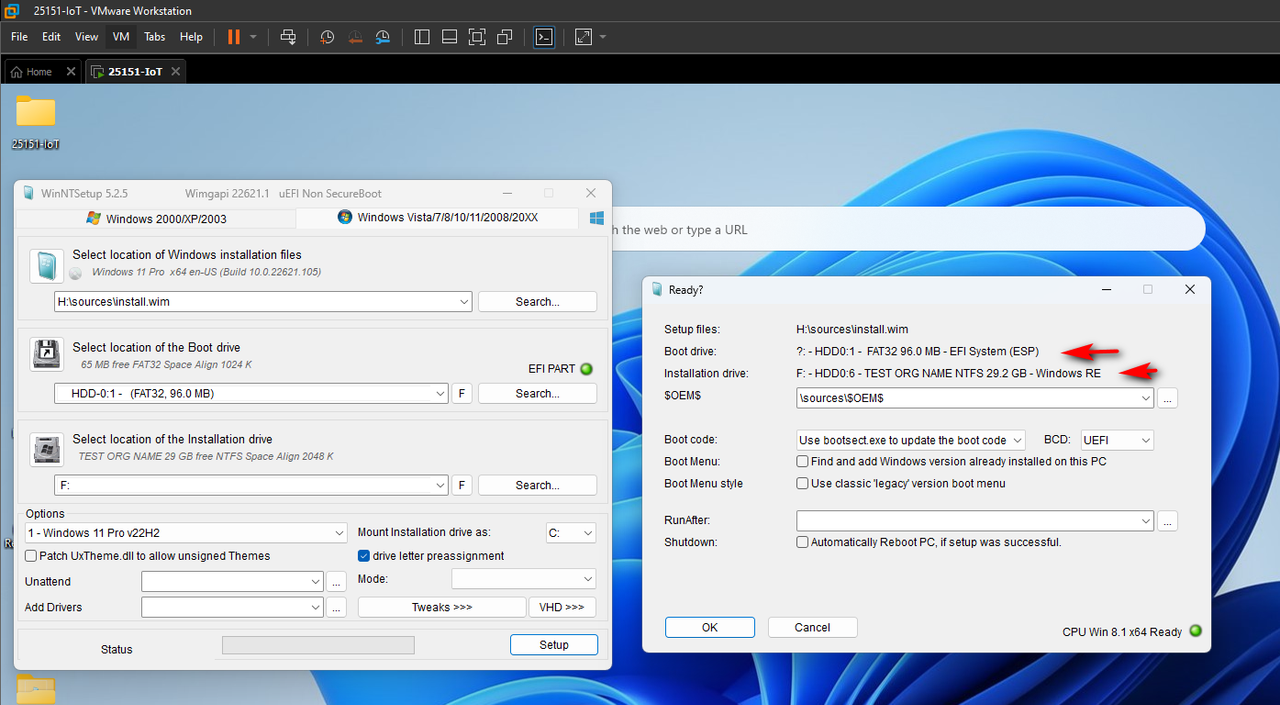Open the RunAfter dropdown
Image resolution: width=1280 pixels, height=705 pixels.
click(975, 521)
